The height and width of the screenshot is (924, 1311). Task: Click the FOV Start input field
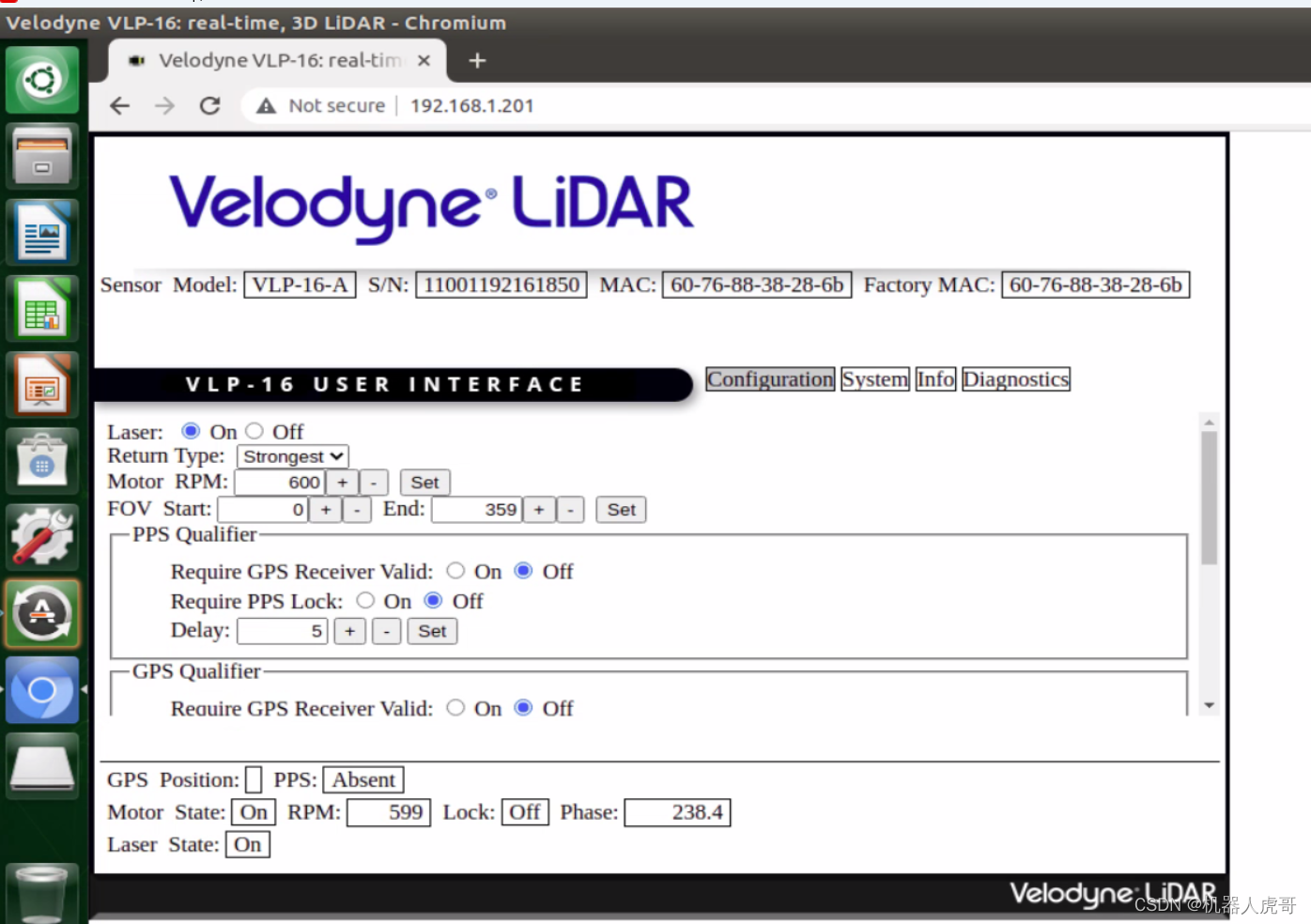pos(263,510)
